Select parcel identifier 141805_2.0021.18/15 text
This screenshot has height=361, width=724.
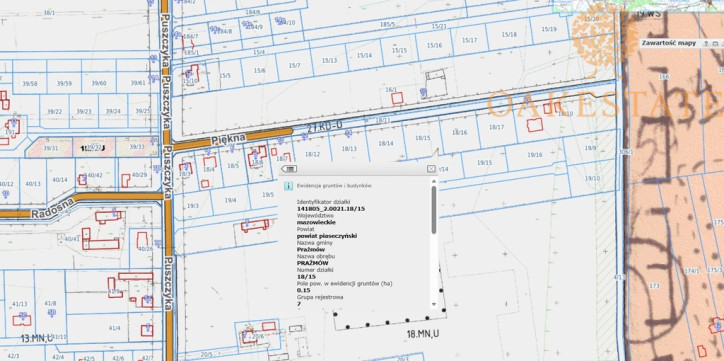point(332,209)
